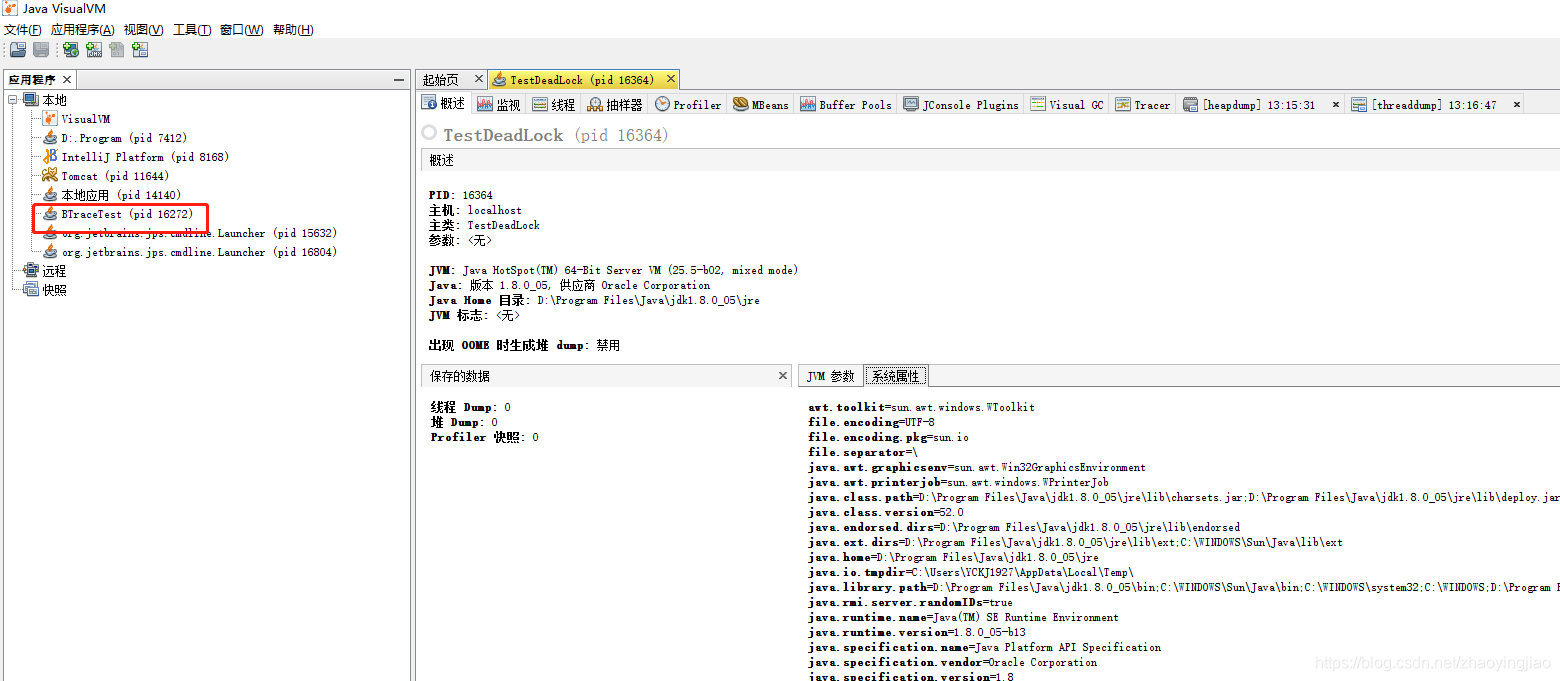The image size is (1560, 681).
Task: Click the last Add Snapshot toolbar icon
Action: (x=140, y=50)
